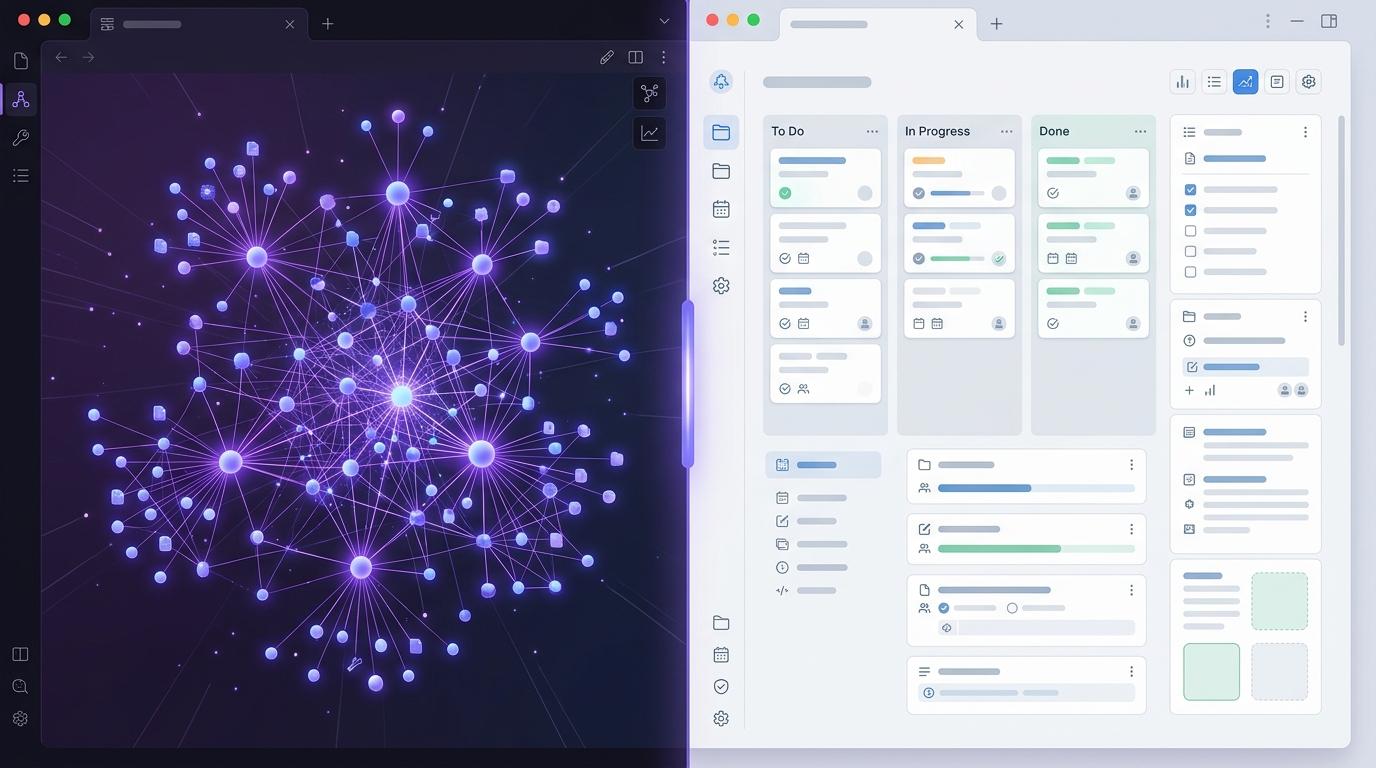Open note view icon in top toolbar
The width and height of the screenshot is (1376, 768).
(1277, 82)
